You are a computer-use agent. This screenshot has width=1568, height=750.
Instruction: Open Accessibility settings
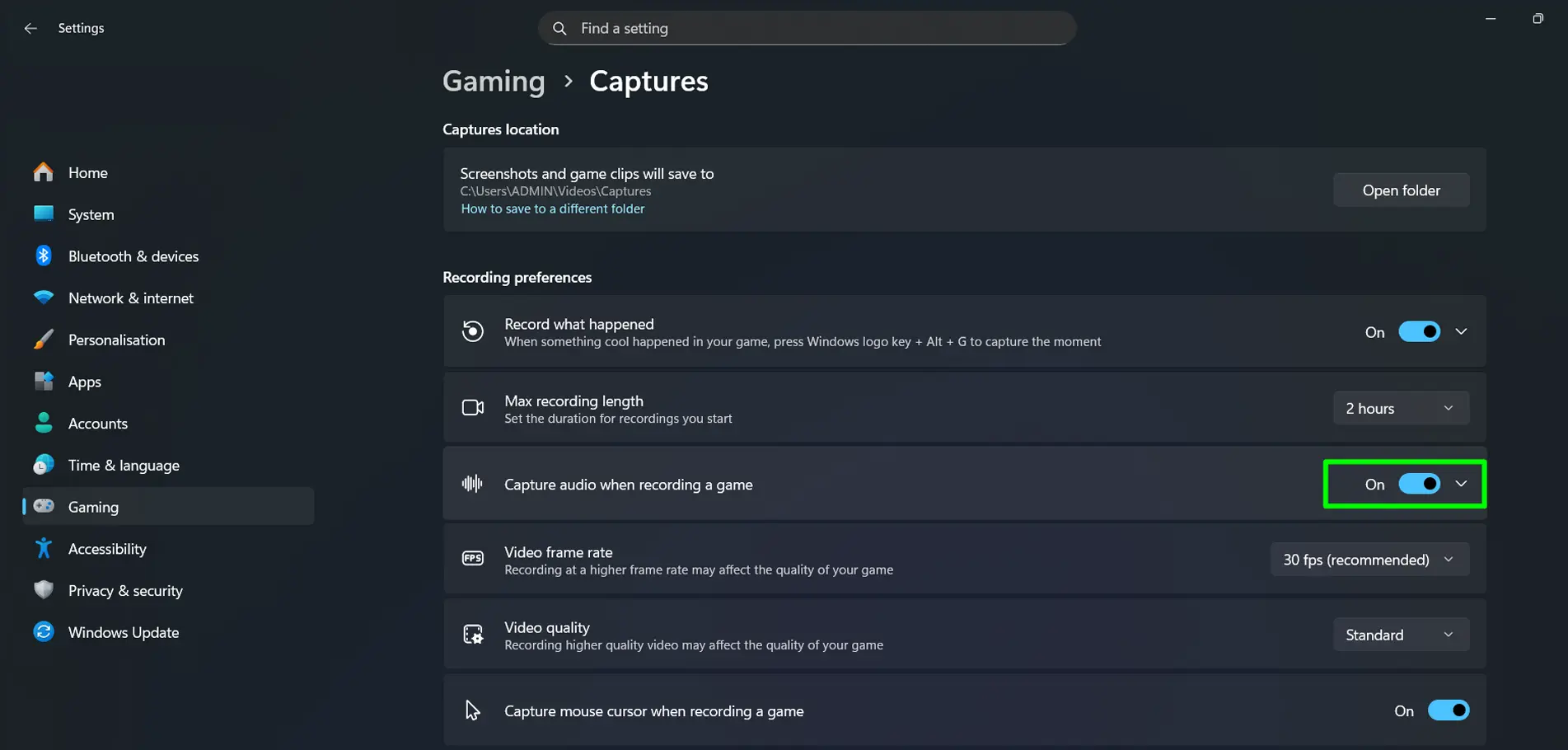pos(42,548)
